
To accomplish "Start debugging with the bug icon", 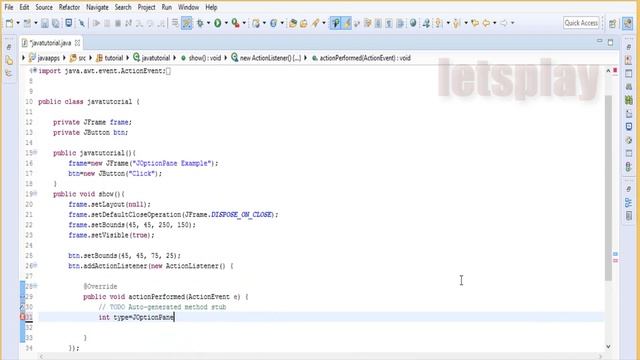I will (200, 23).
